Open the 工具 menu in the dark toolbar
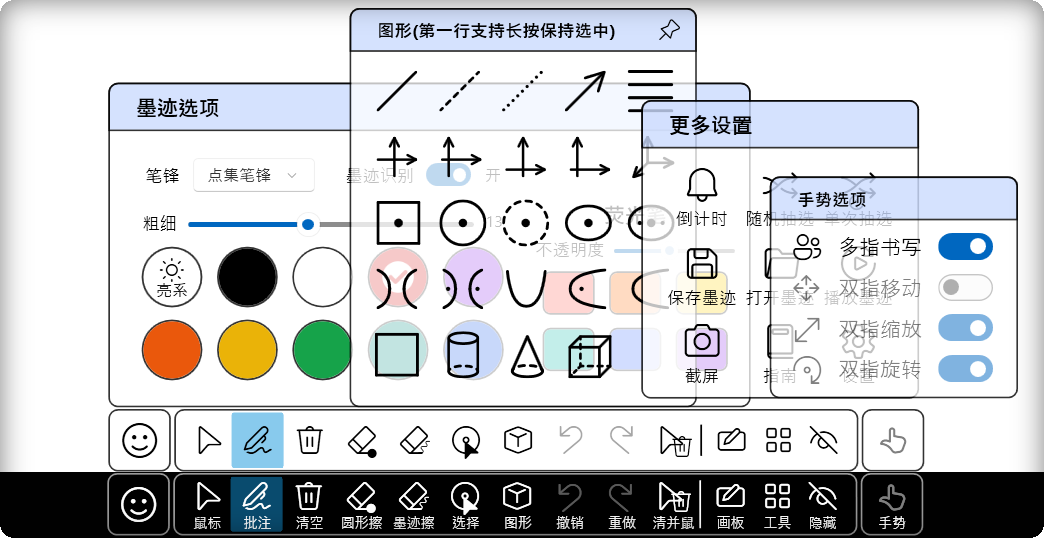Screen dimensions: 1044x538 (x=777, y=504)
